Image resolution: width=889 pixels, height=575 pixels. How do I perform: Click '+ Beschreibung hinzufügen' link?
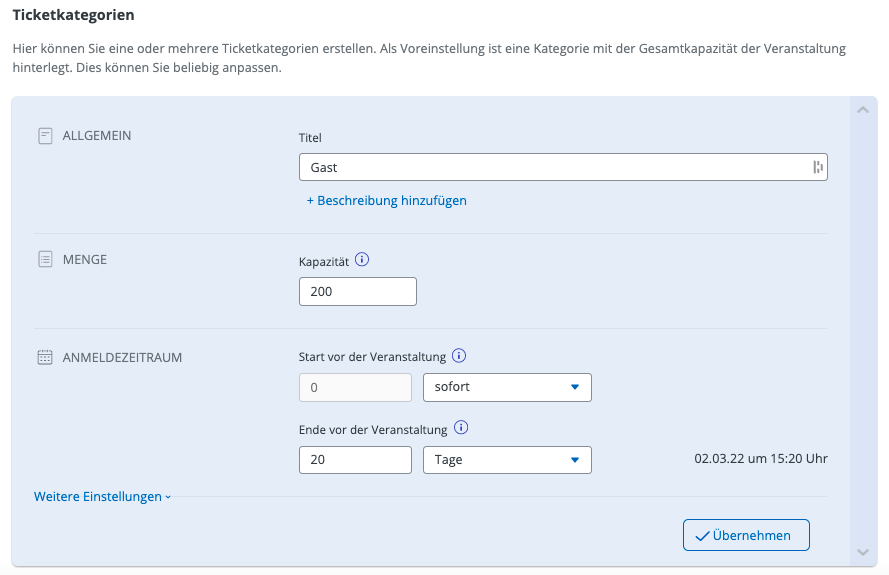(x=386, y=200)
